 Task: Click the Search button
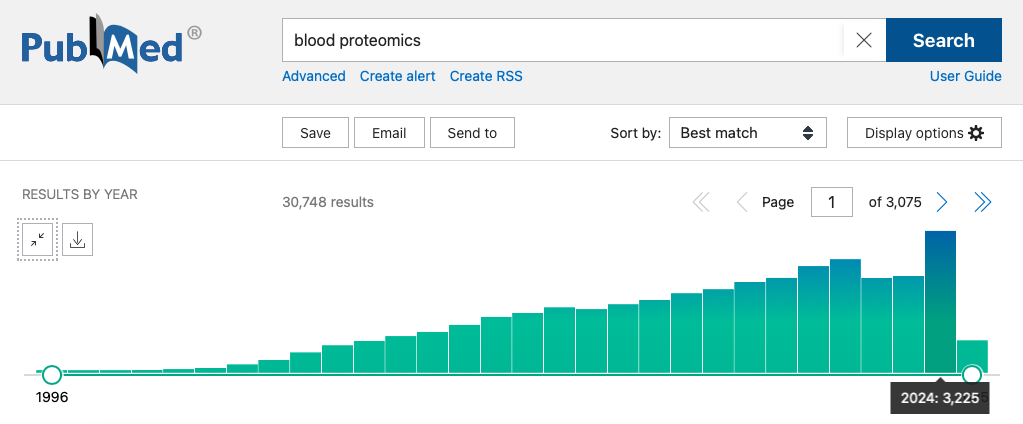(943, 41)
